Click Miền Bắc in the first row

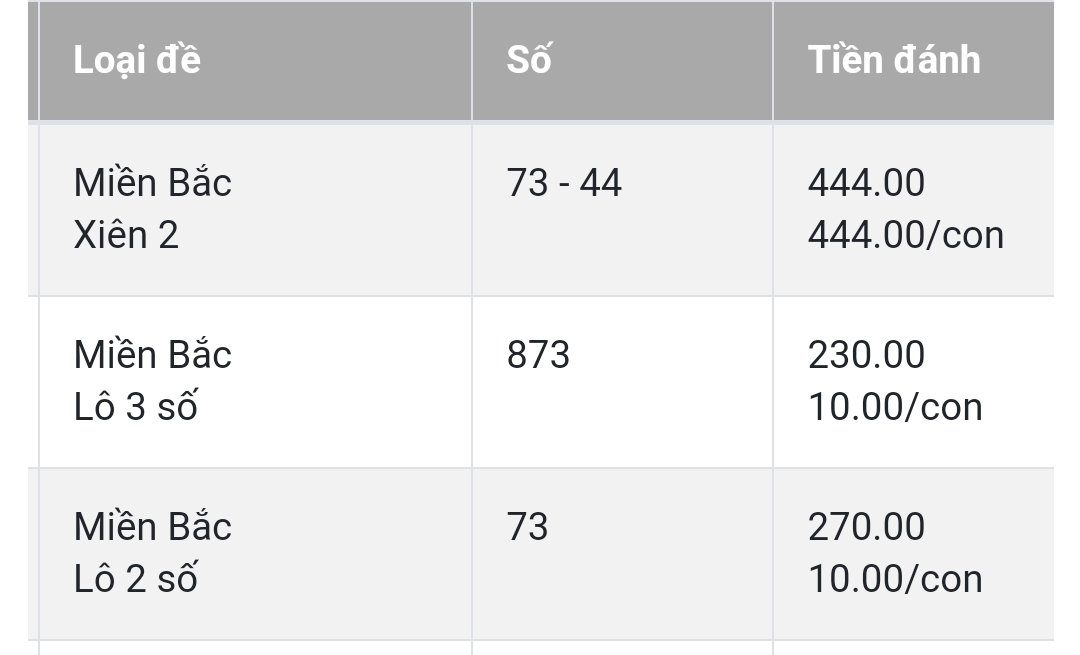pyautogui.click(x=152, y=181)
